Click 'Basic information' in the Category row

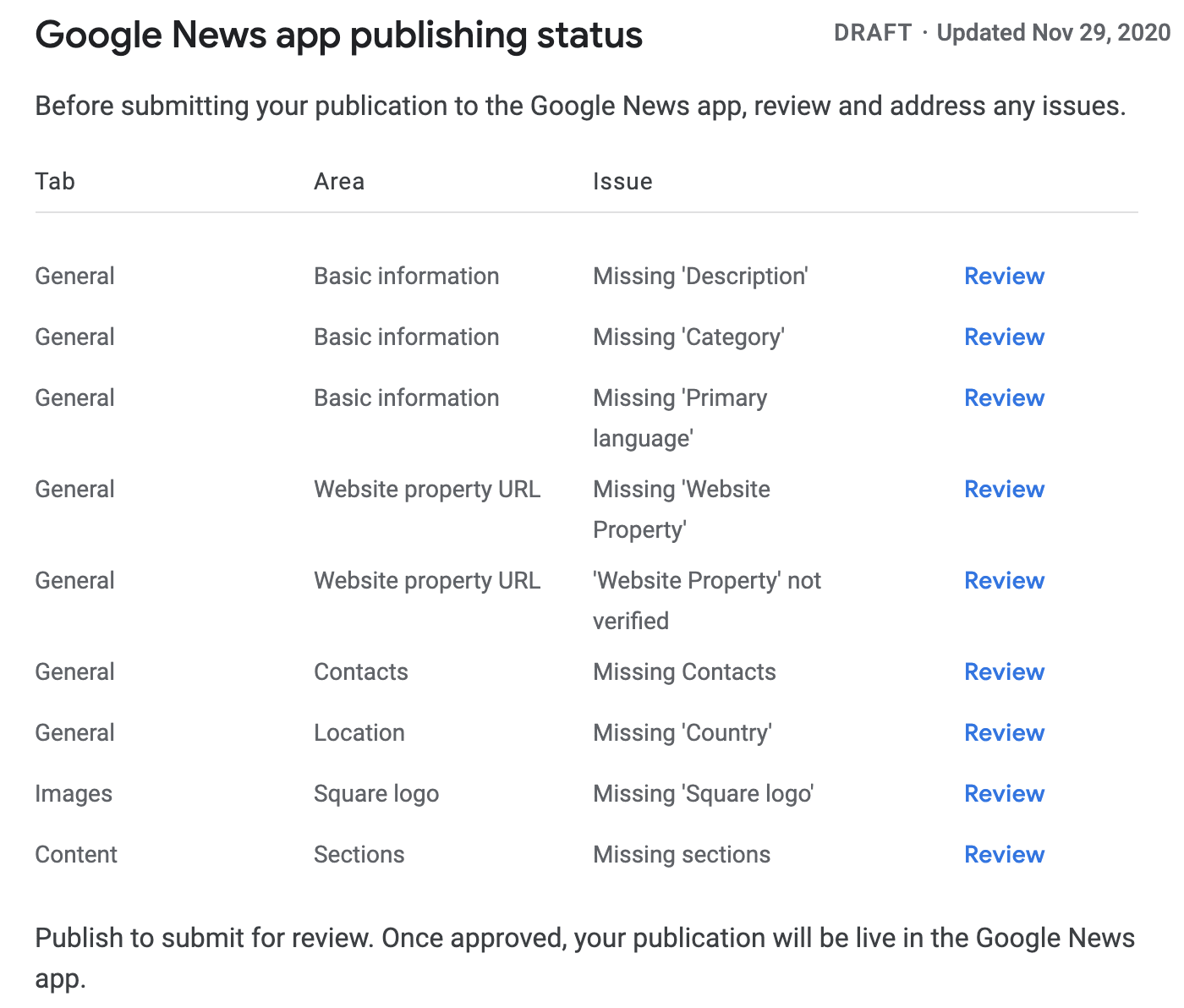pos(407,337)
